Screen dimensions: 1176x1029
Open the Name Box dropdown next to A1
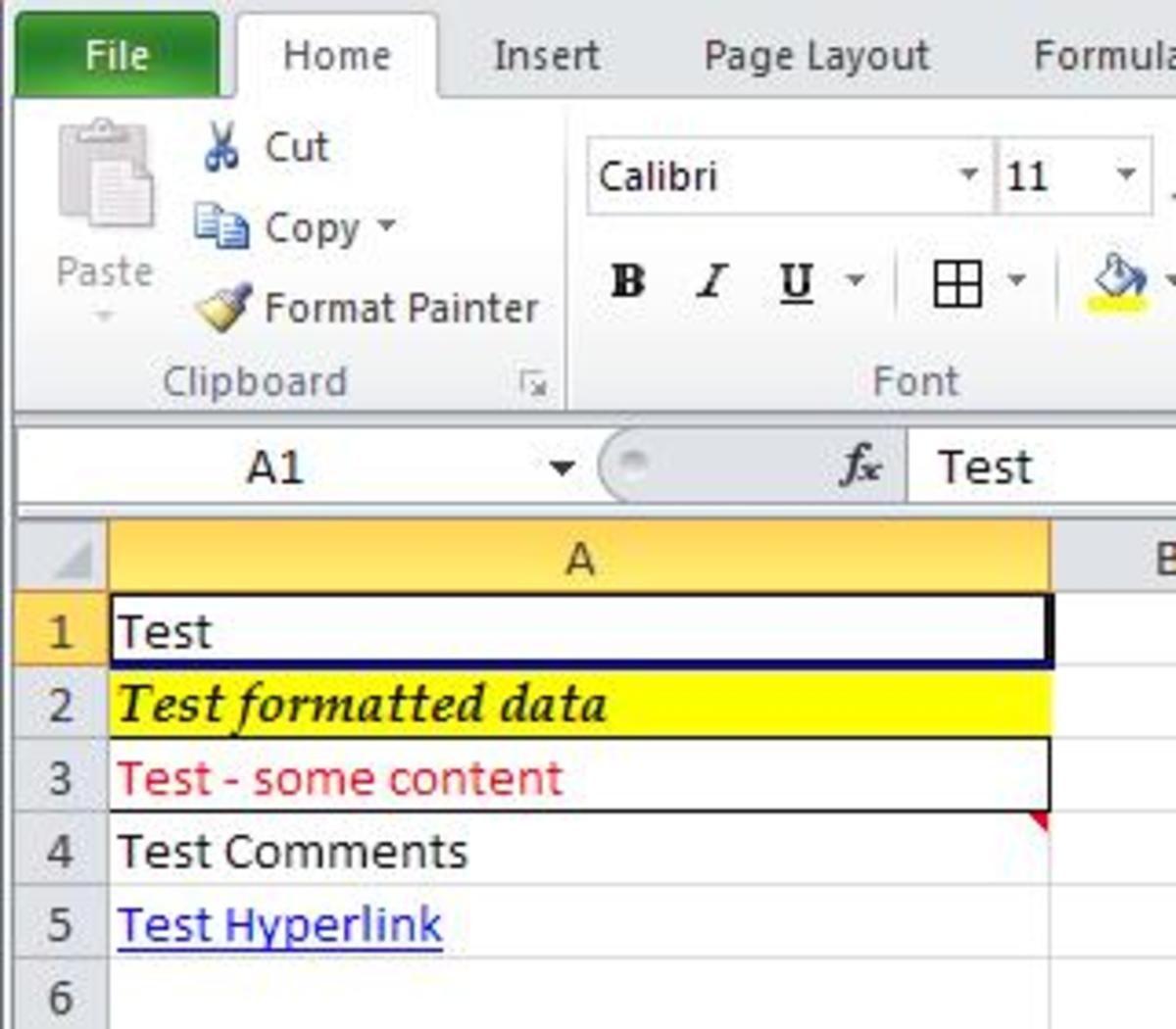tap(563, 466)
